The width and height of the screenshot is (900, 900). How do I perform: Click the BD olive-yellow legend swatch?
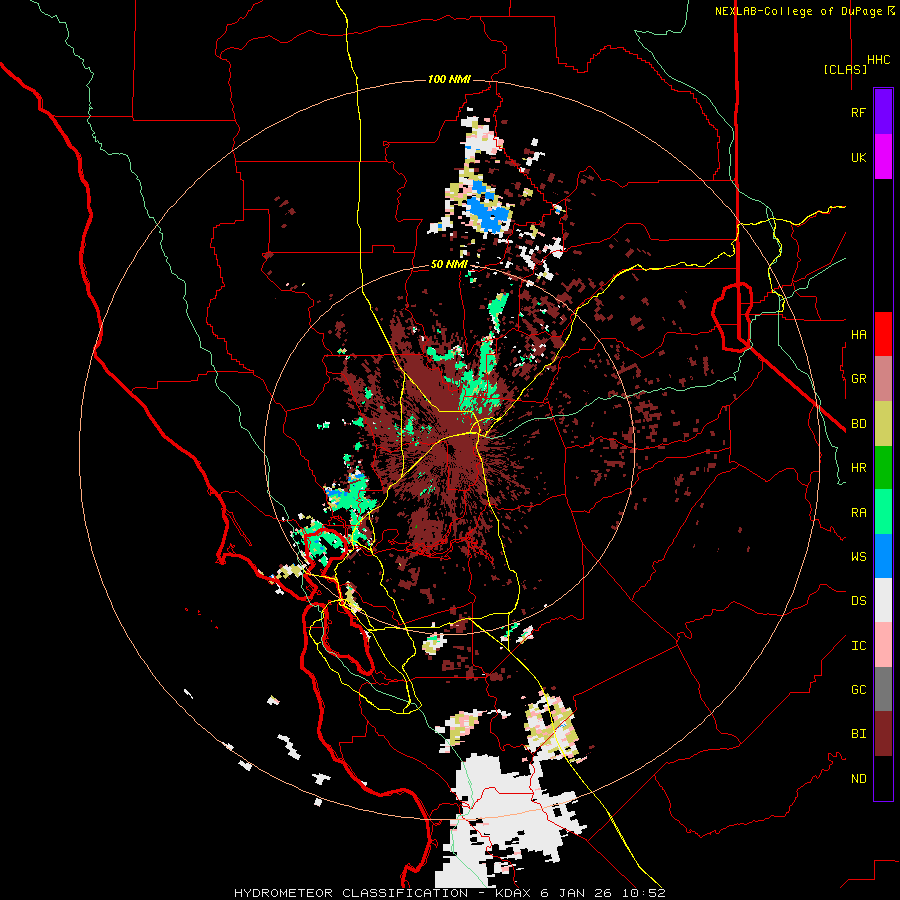(883, 424)
